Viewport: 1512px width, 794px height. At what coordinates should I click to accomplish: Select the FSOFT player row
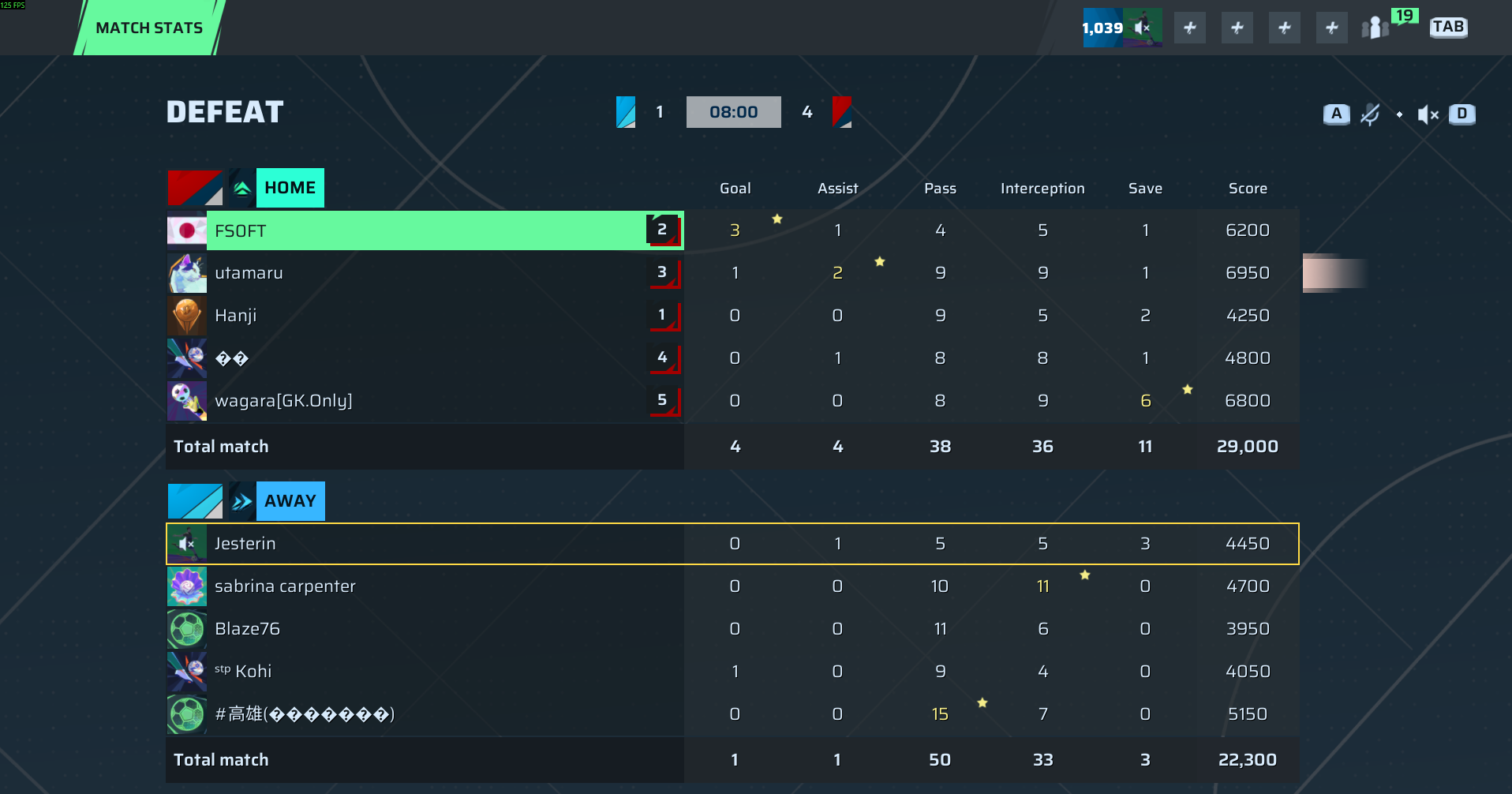click(732, 230)
